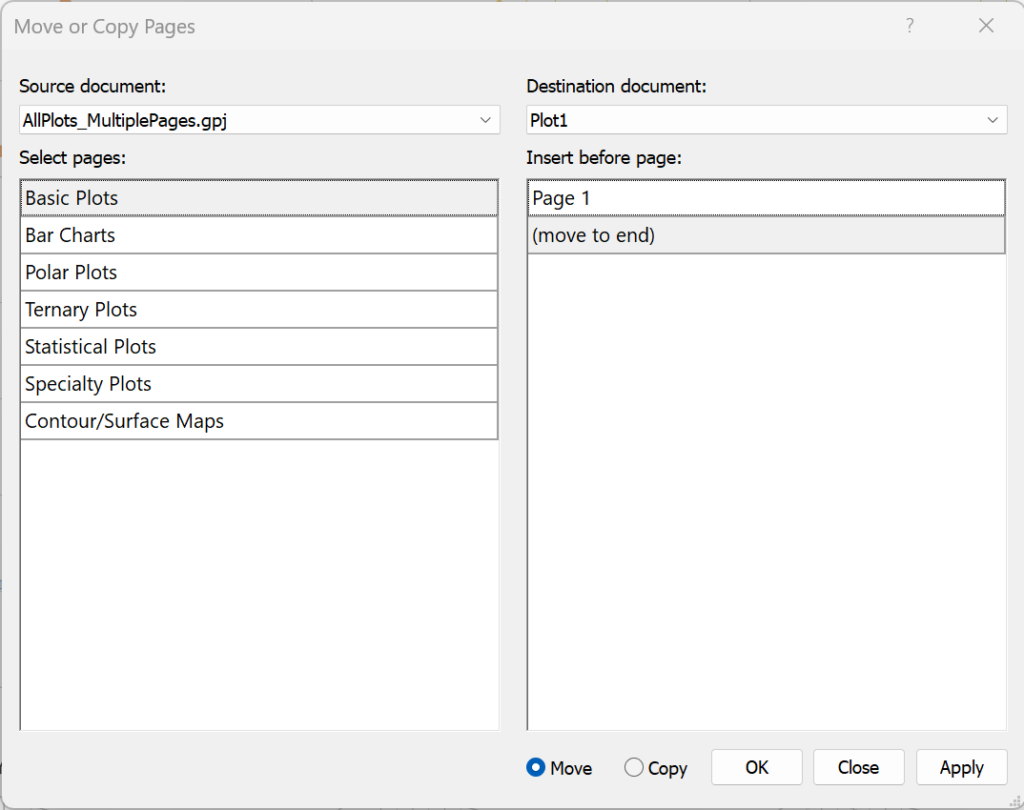This screenshot has height=810, width=1024.
Task: Hit the Apply button
Action: pyautogui.click(x=961, y=768)
